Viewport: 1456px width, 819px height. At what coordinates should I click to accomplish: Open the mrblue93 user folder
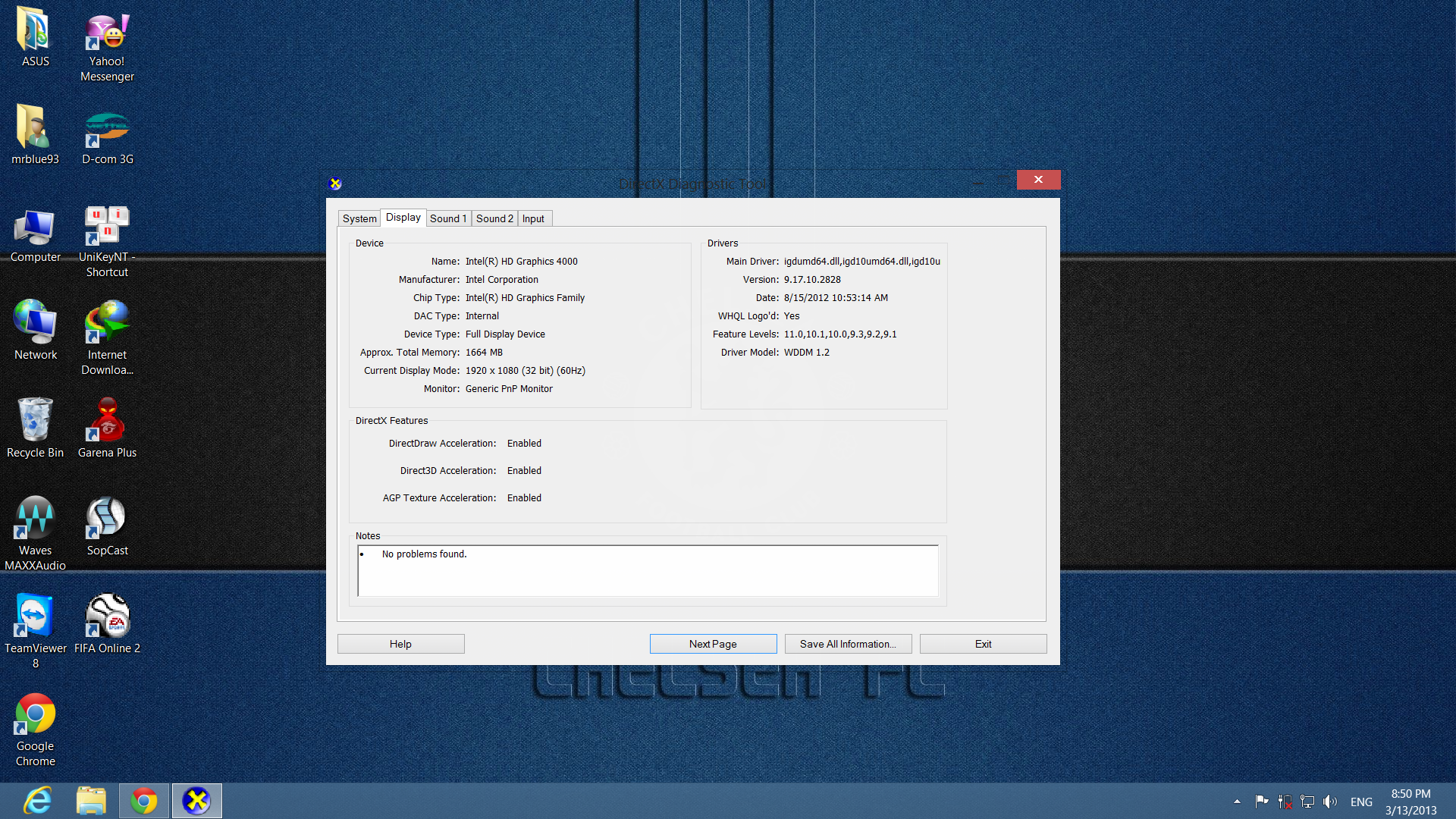(x=35, y=134)
